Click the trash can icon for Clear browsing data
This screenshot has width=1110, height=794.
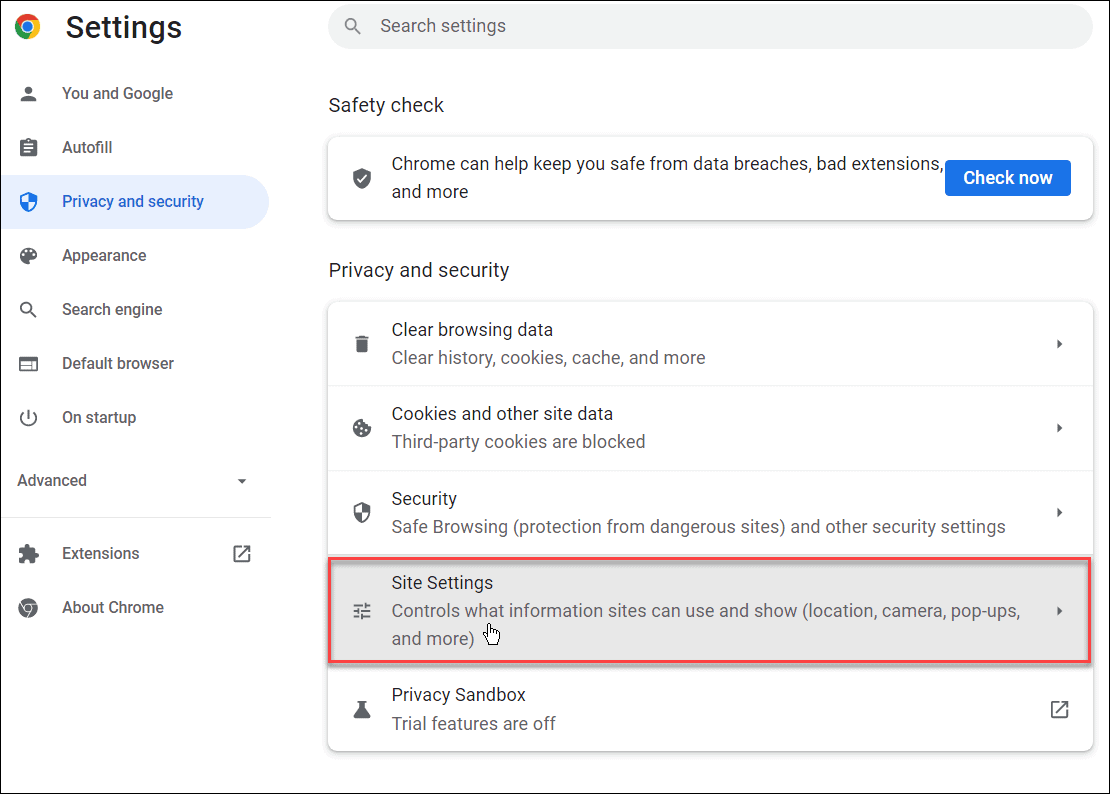(362, 344)
